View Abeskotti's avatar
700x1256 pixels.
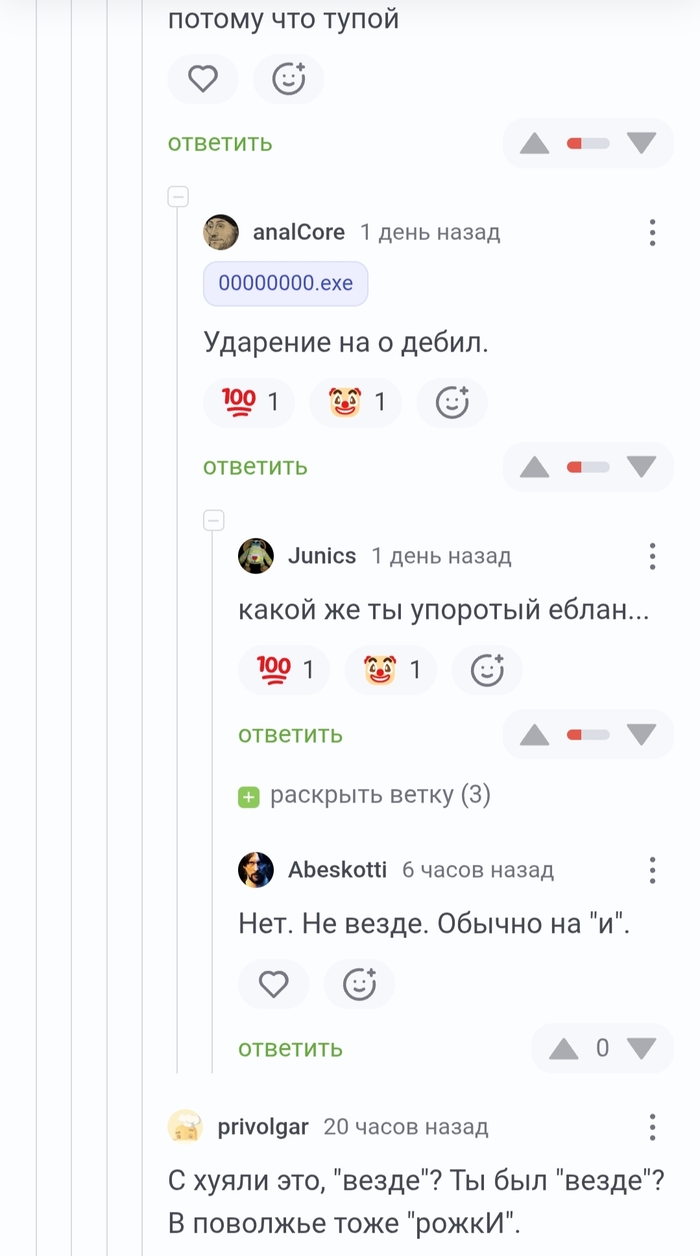[x=256, y=870]
